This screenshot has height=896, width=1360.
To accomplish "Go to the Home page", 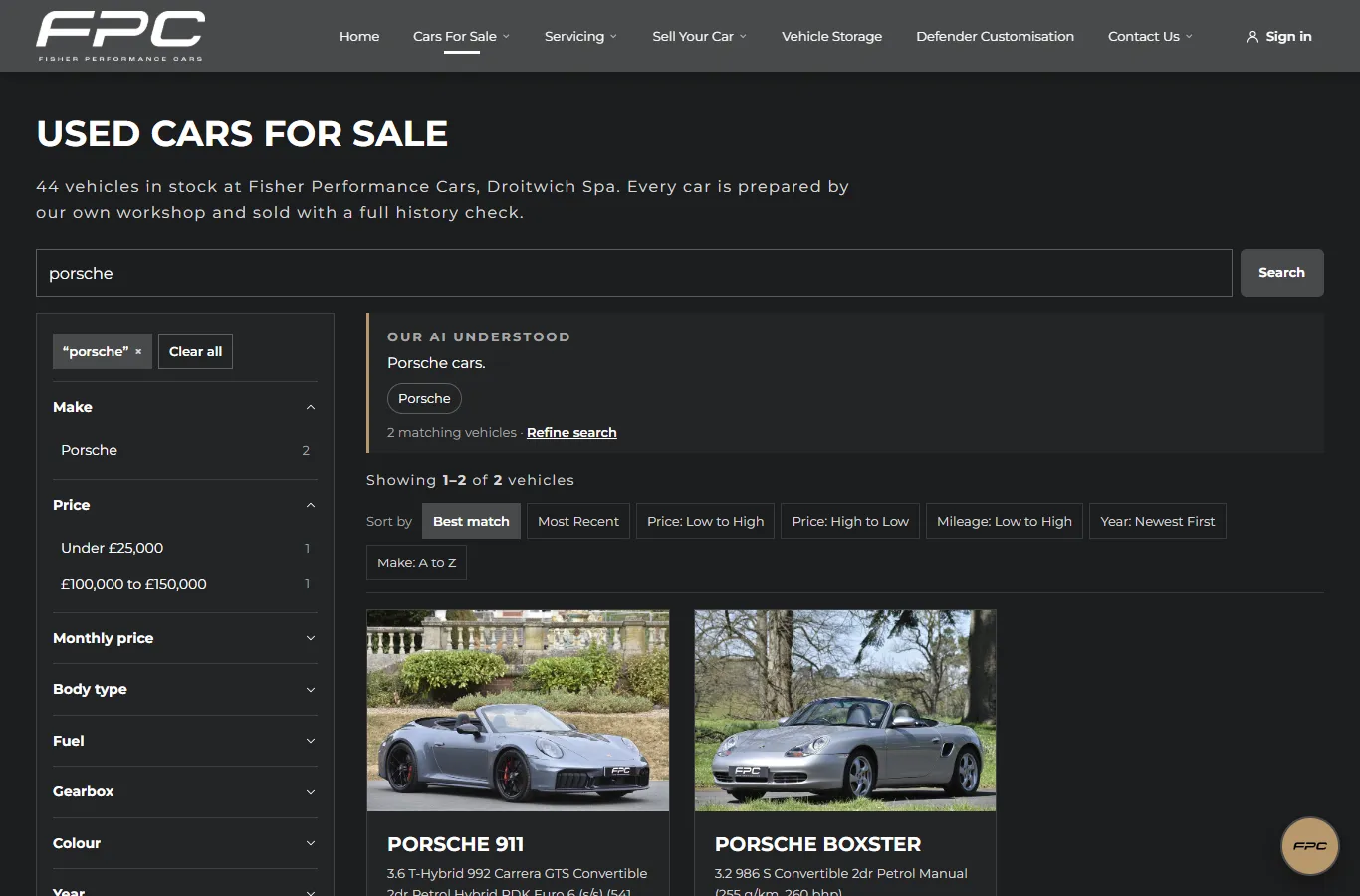I will coord(359,37).
